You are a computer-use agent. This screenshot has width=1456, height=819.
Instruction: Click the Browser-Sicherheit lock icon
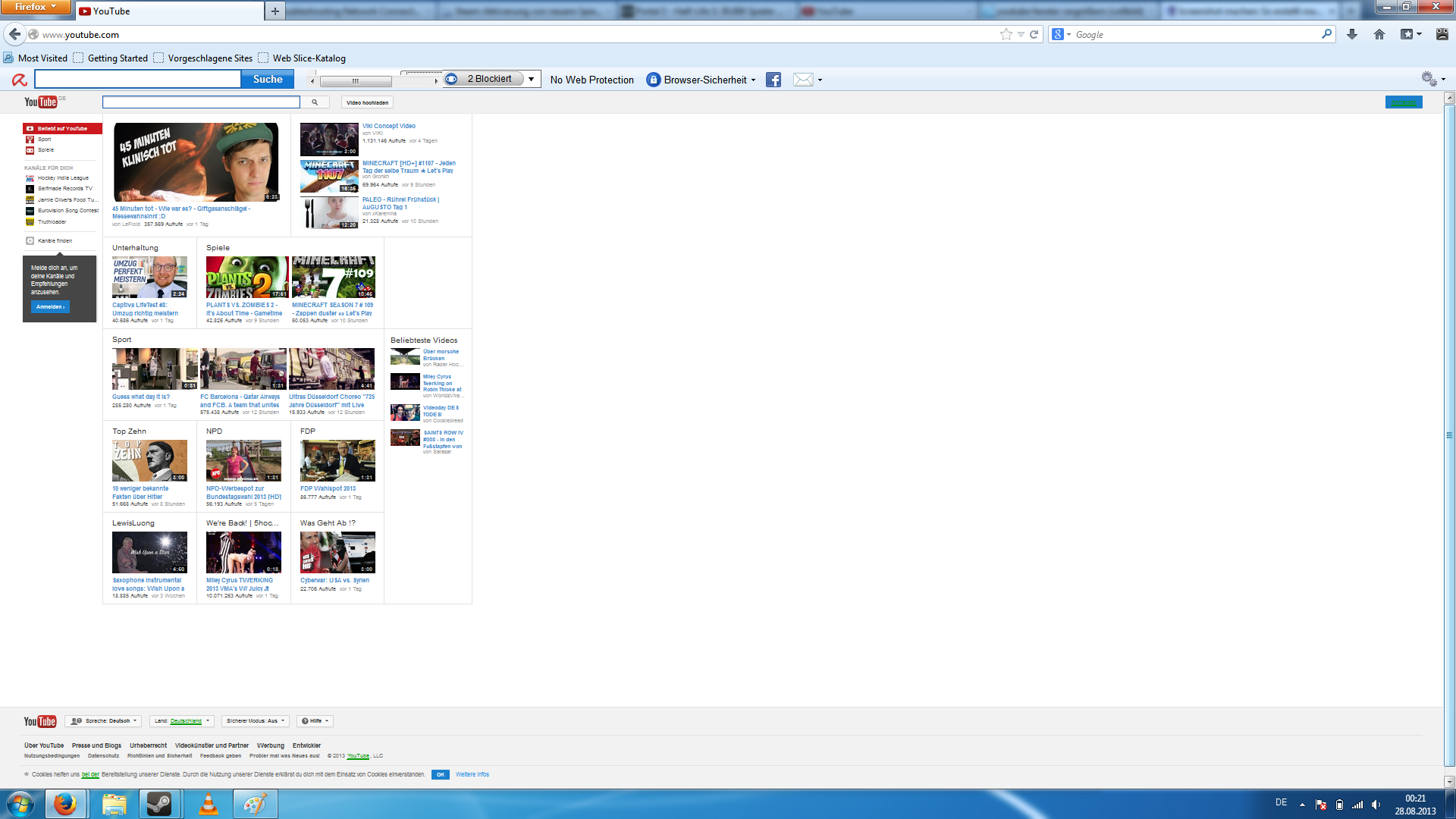click(653, 80)
